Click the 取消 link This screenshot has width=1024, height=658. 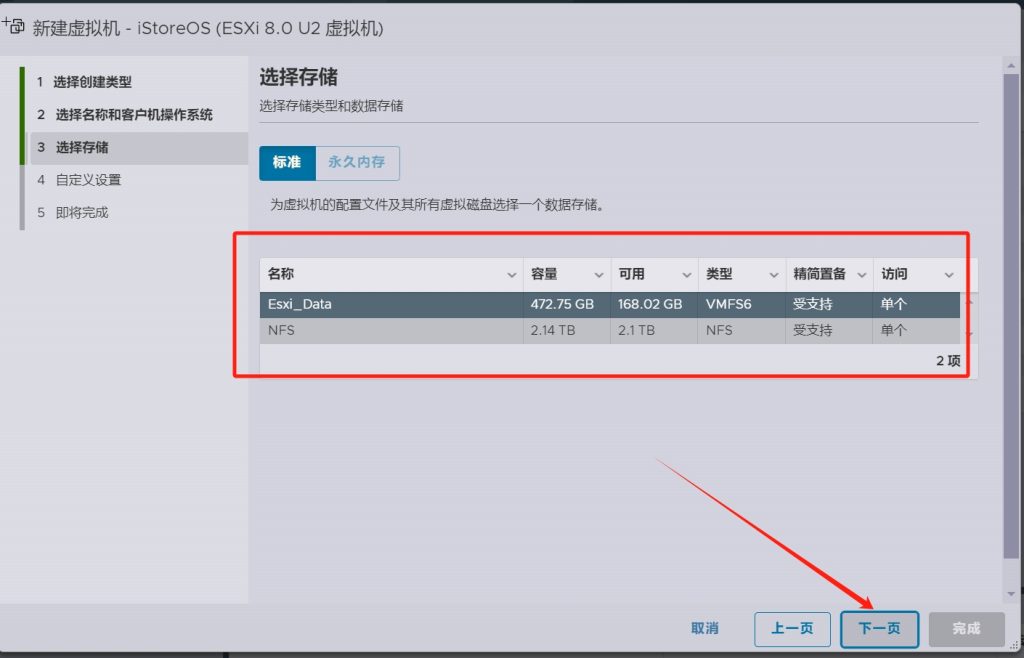pyautogui.click(x=705, y=628)
